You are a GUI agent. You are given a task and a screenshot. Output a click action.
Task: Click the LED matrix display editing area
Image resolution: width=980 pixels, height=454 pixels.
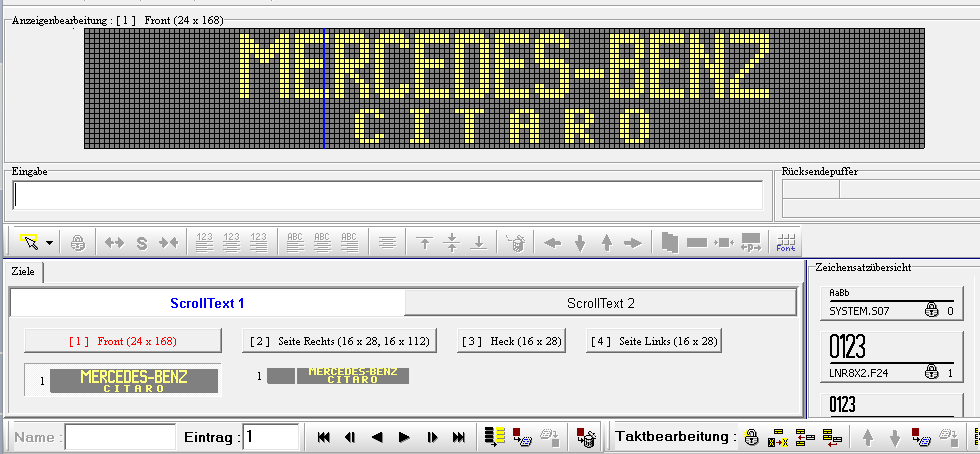504,88
